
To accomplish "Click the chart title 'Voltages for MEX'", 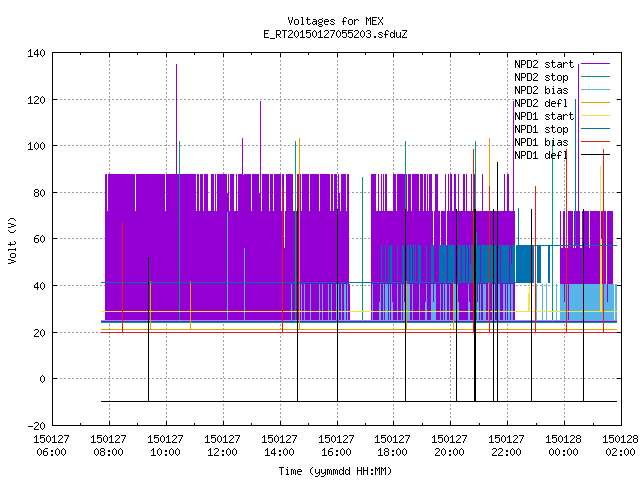I will (x=335, y=21).
